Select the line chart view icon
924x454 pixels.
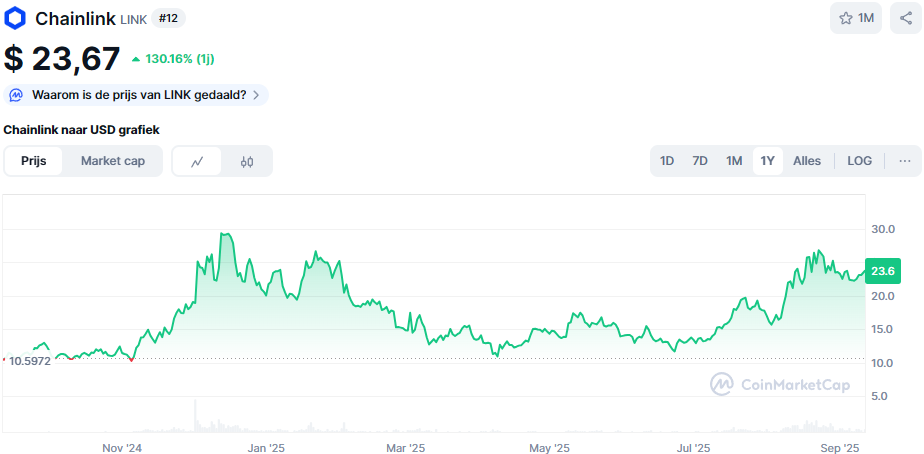[197, 161]
